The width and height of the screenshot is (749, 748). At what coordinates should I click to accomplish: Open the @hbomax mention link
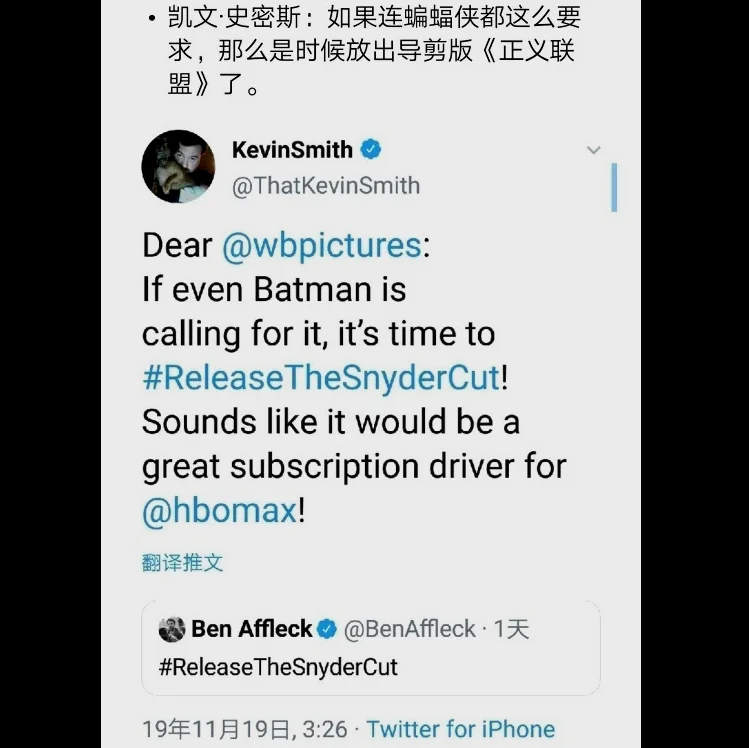point(220,511)
